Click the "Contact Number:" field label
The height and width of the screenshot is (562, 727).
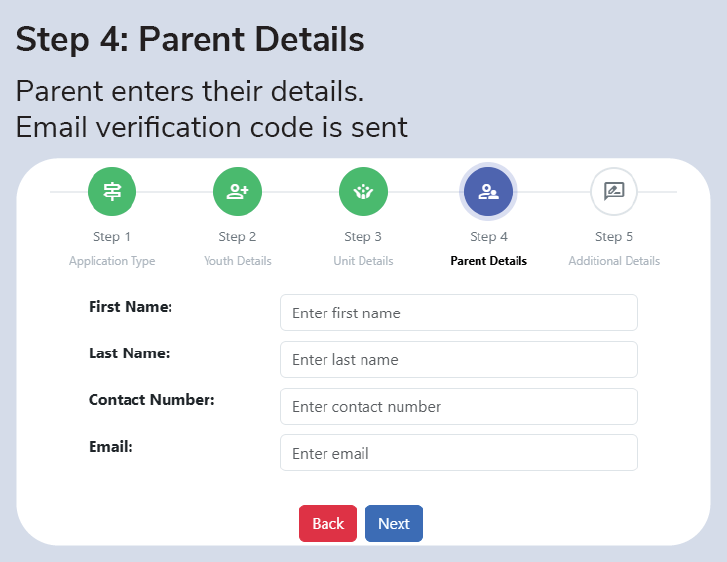coord(152,400)
